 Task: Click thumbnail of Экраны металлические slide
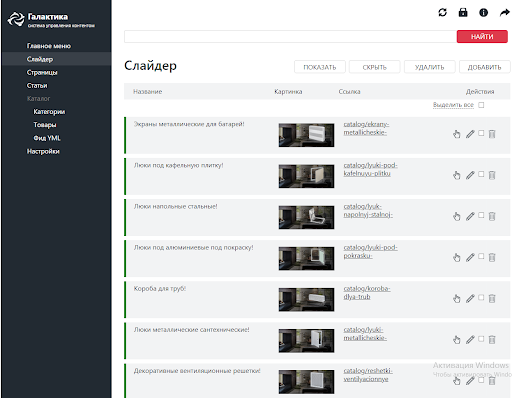click(306, 135)
